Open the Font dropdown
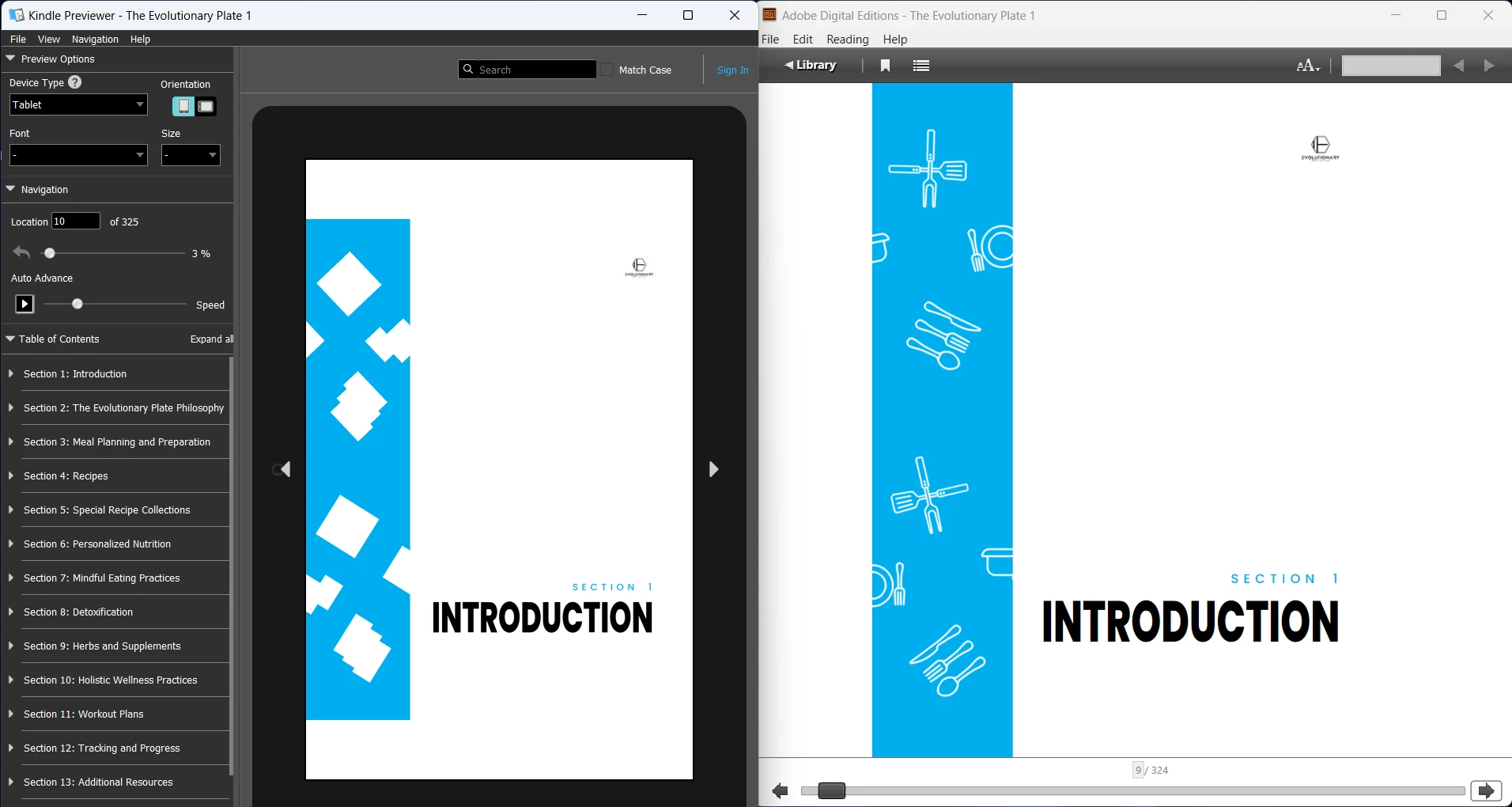This screenshot has height=807, width=1512. [78, 155]
